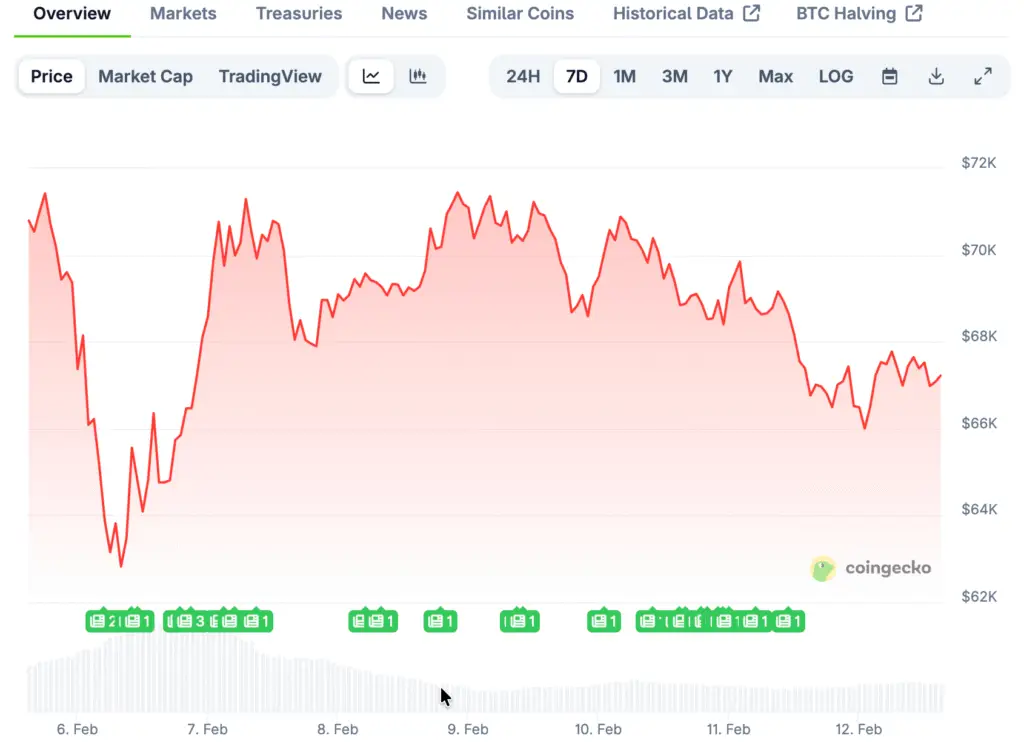
Task: Go to the Treasuries tab
Action: pos(299,14)
